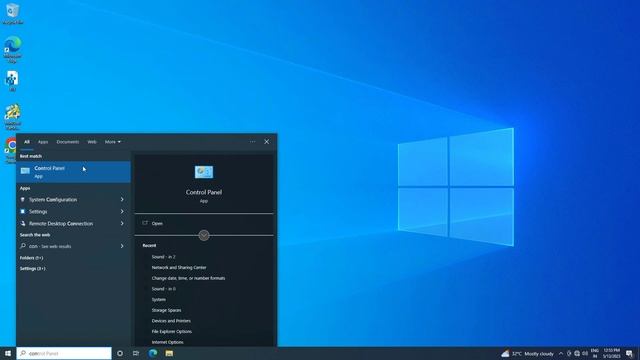Open the Microsoft Edge desktop shortcut

coord(12,49)
